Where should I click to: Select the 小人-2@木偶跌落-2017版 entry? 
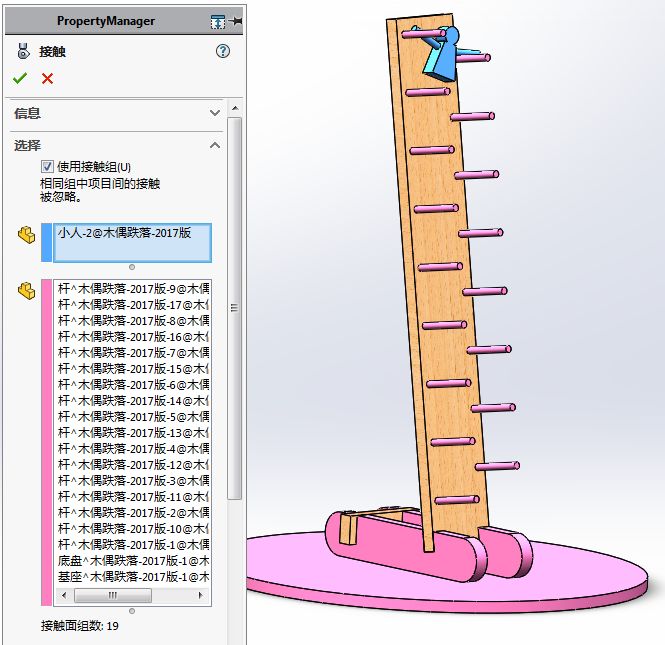(124, 233)
